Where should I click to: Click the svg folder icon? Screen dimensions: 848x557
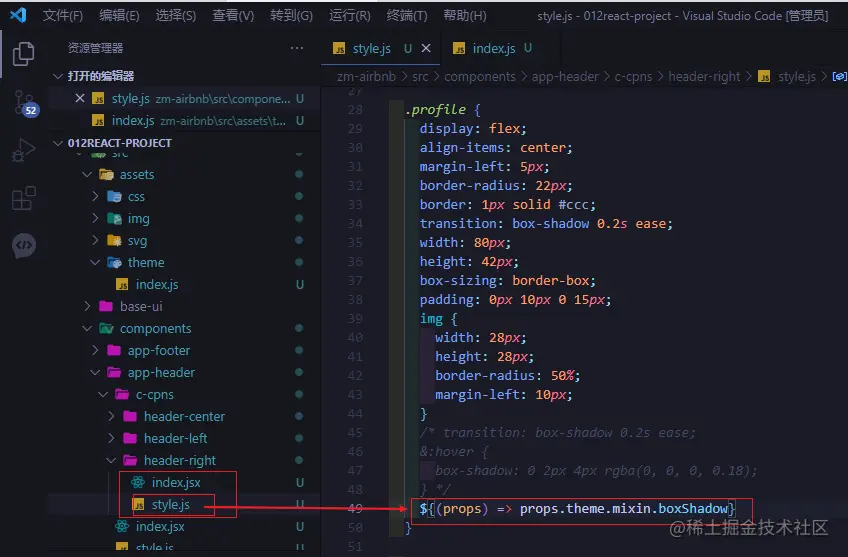114,240
